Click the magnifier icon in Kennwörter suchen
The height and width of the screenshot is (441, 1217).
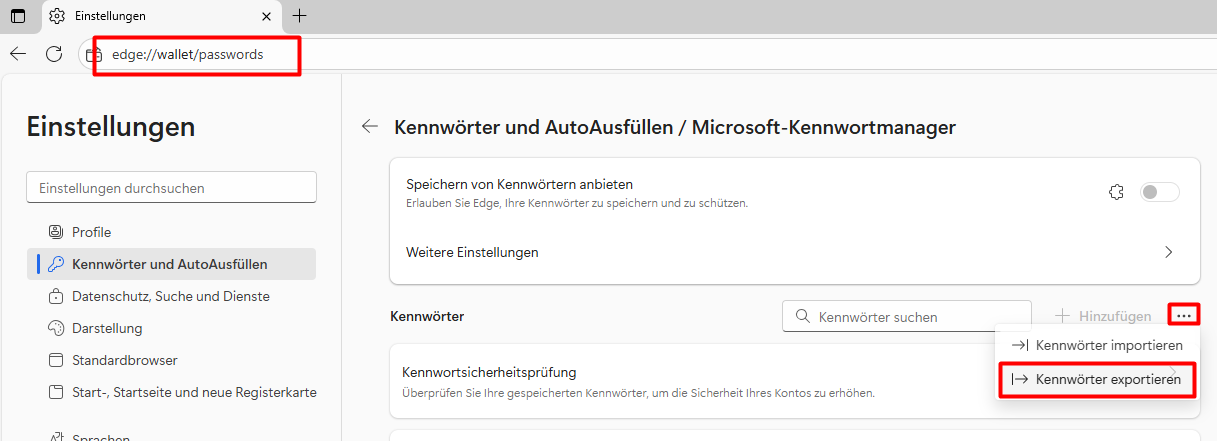802,317
